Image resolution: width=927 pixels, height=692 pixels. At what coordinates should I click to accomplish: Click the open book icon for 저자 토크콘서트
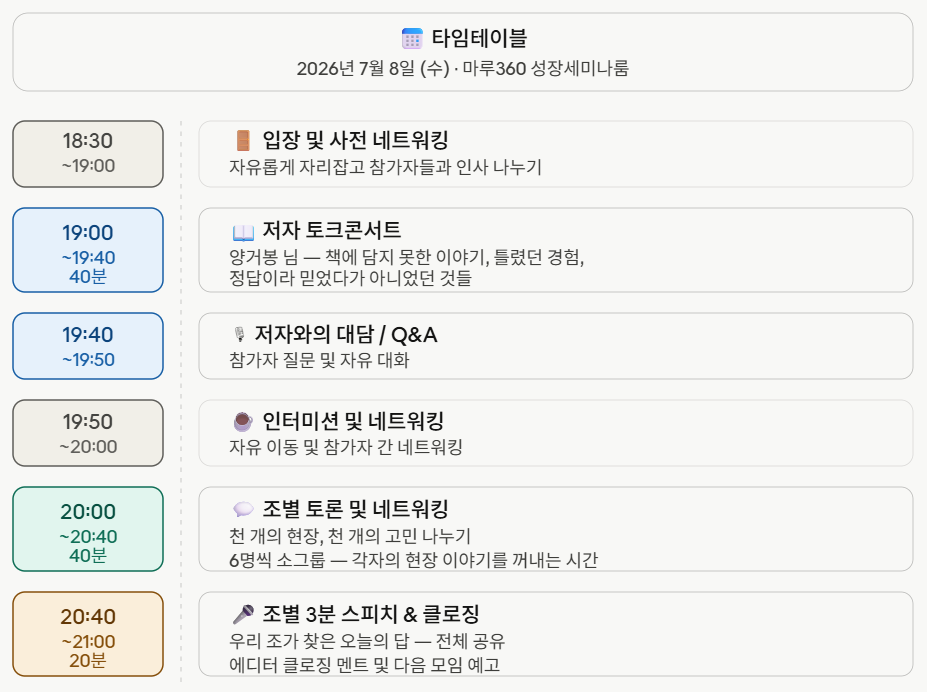click(x=243, y=232)
